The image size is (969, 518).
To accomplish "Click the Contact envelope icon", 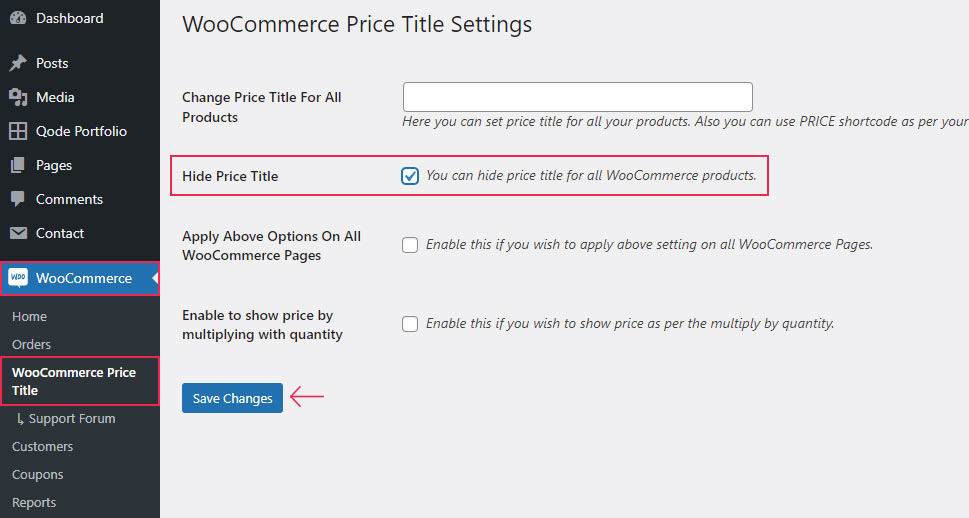I will coord(18,233).
